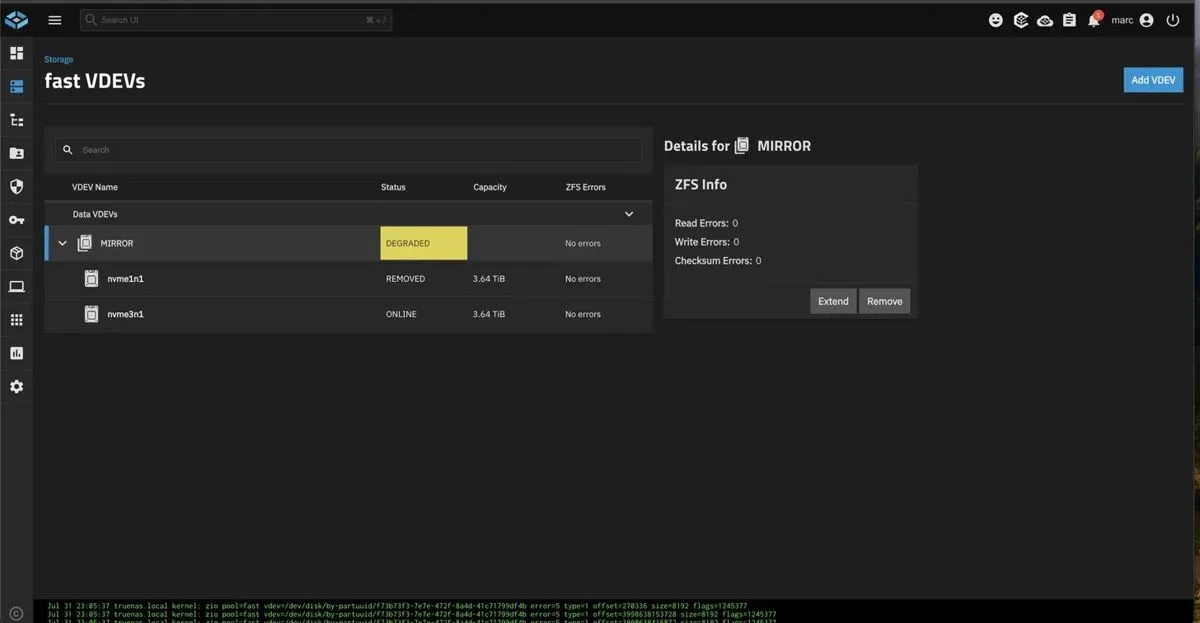Screen dimensions: 1200x623
Task: Click the Status column header
Action: point(393,187)
